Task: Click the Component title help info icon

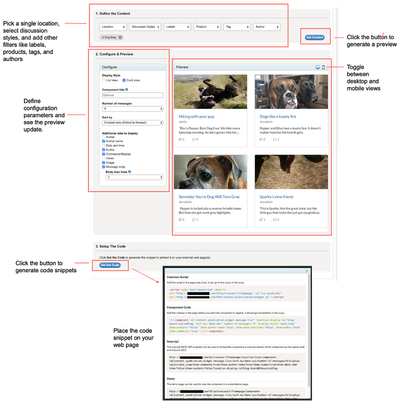Action: [x=127, y=89]
